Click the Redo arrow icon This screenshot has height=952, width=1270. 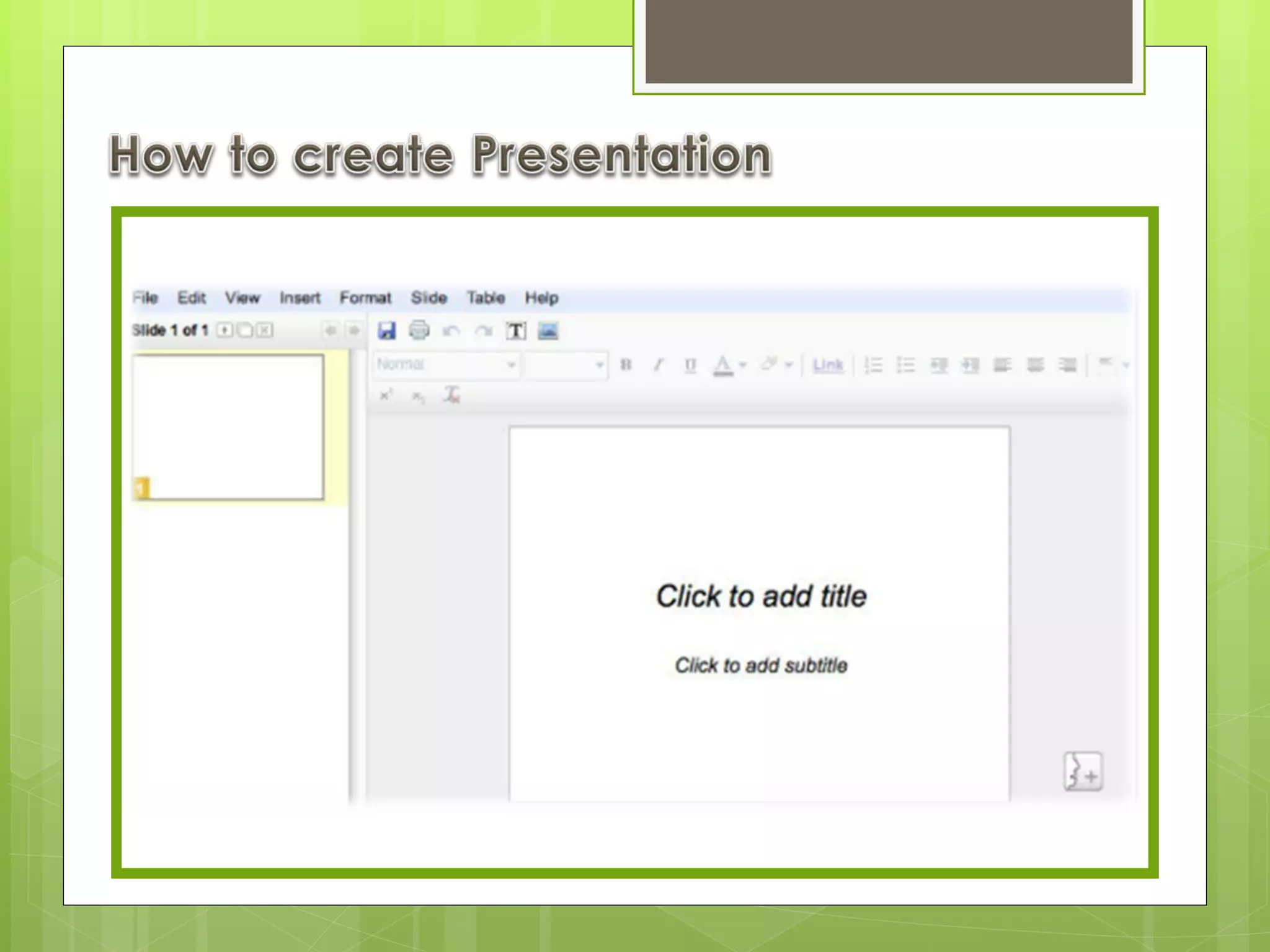click(483, 332)
